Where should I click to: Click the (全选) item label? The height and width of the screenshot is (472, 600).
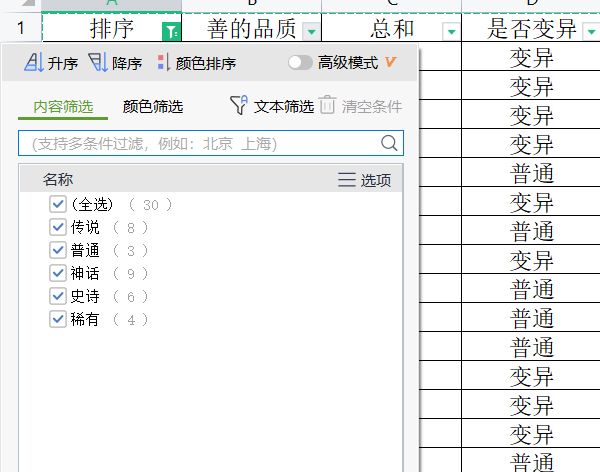click(x=92, y=204)
